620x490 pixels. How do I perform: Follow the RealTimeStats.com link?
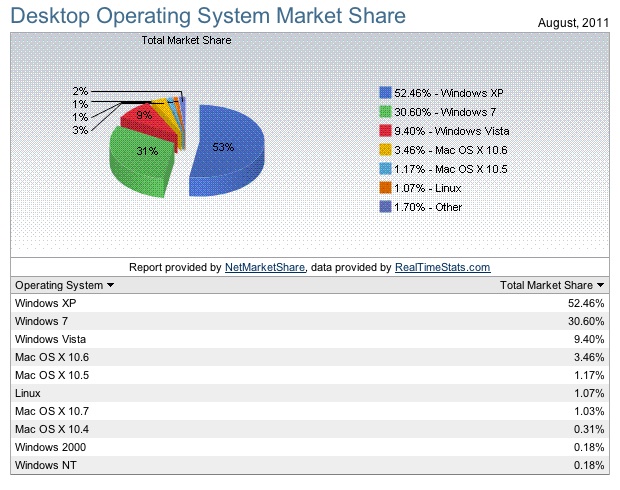tap(443, 267)
